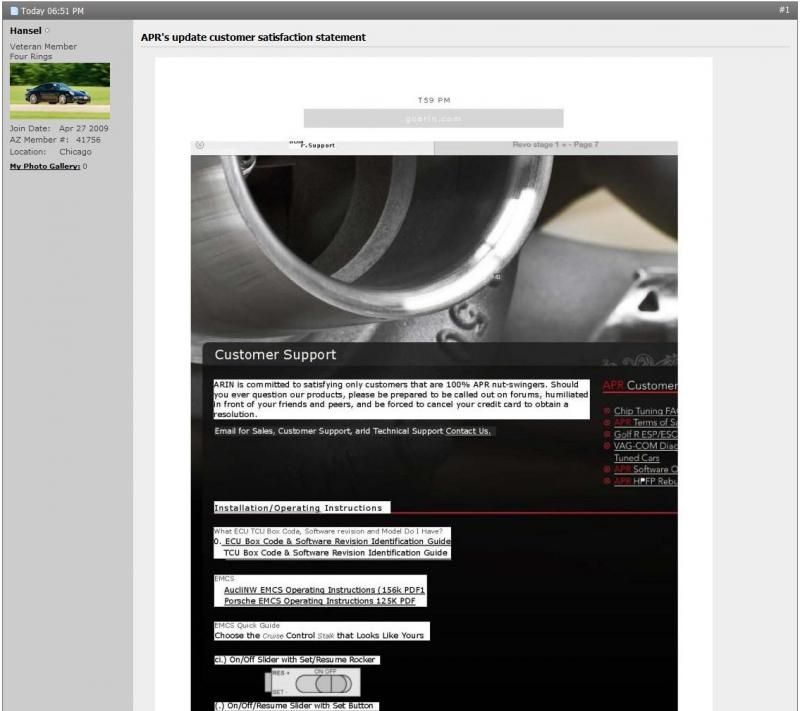
Task: Click "On/Off/Resume Slider with Set Button" label
Action: [x=296, y=706]
